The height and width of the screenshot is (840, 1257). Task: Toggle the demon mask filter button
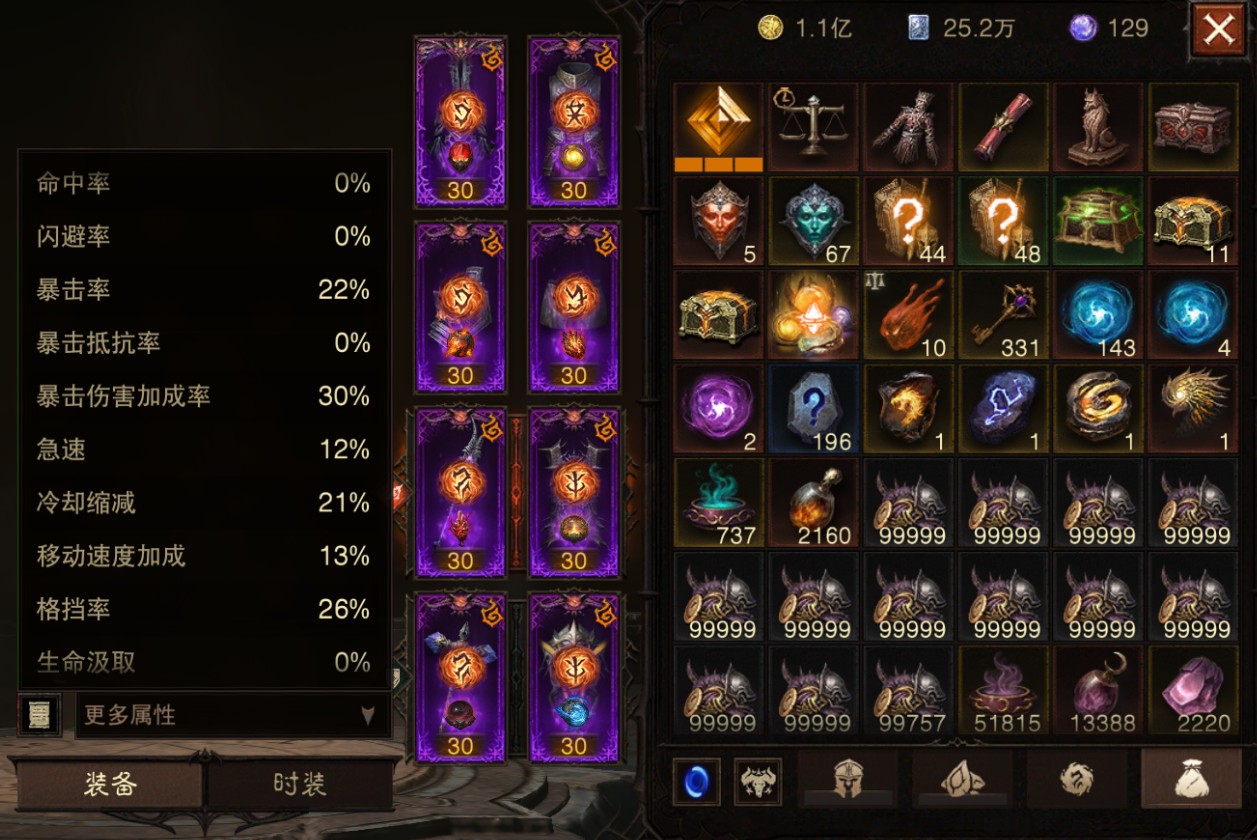coord(758,780)
